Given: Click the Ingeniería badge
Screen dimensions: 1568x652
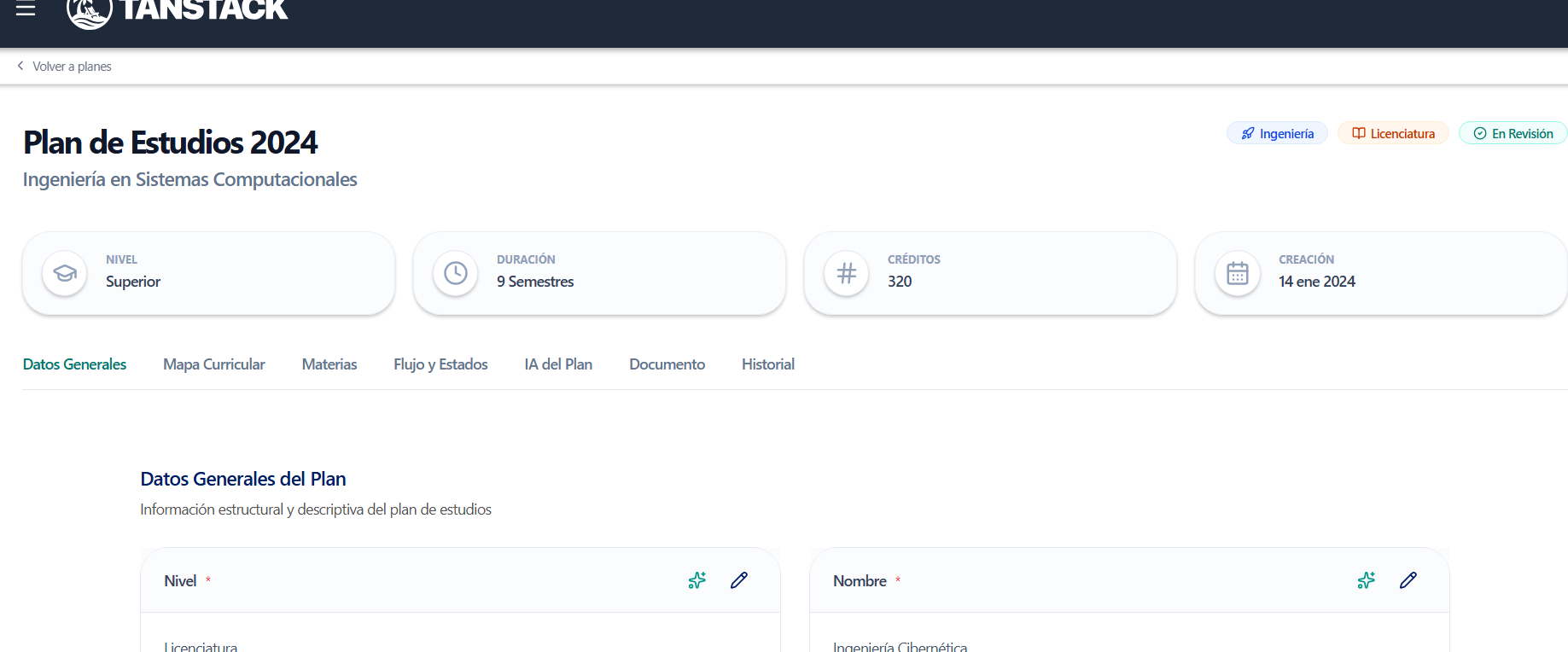Looking at the screenshot, I should [x=1277, y=134].
